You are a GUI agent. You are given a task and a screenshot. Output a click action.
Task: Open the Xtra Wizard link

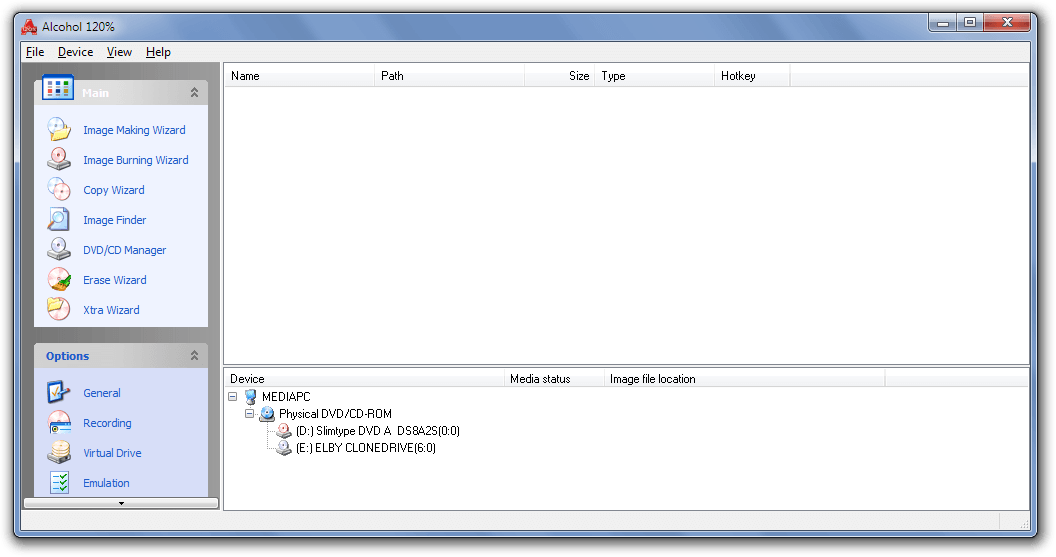point(111,310)
